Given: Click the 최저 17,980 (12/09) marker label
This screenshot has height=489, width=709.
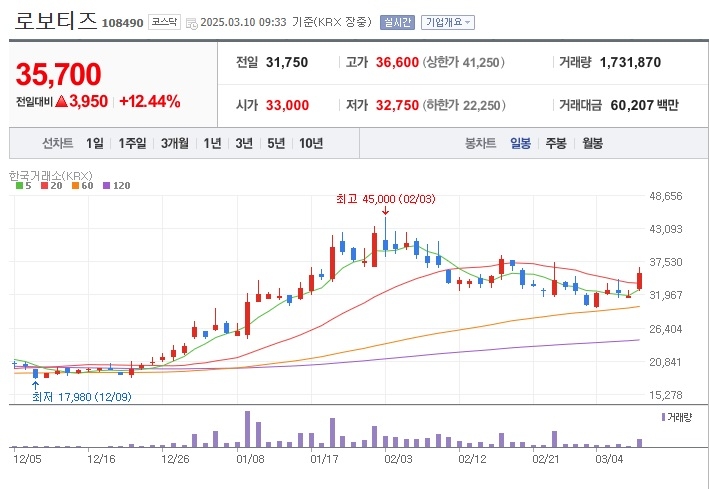Looking at the screenshot, I should pyautogui.click(x=82, y=397).
